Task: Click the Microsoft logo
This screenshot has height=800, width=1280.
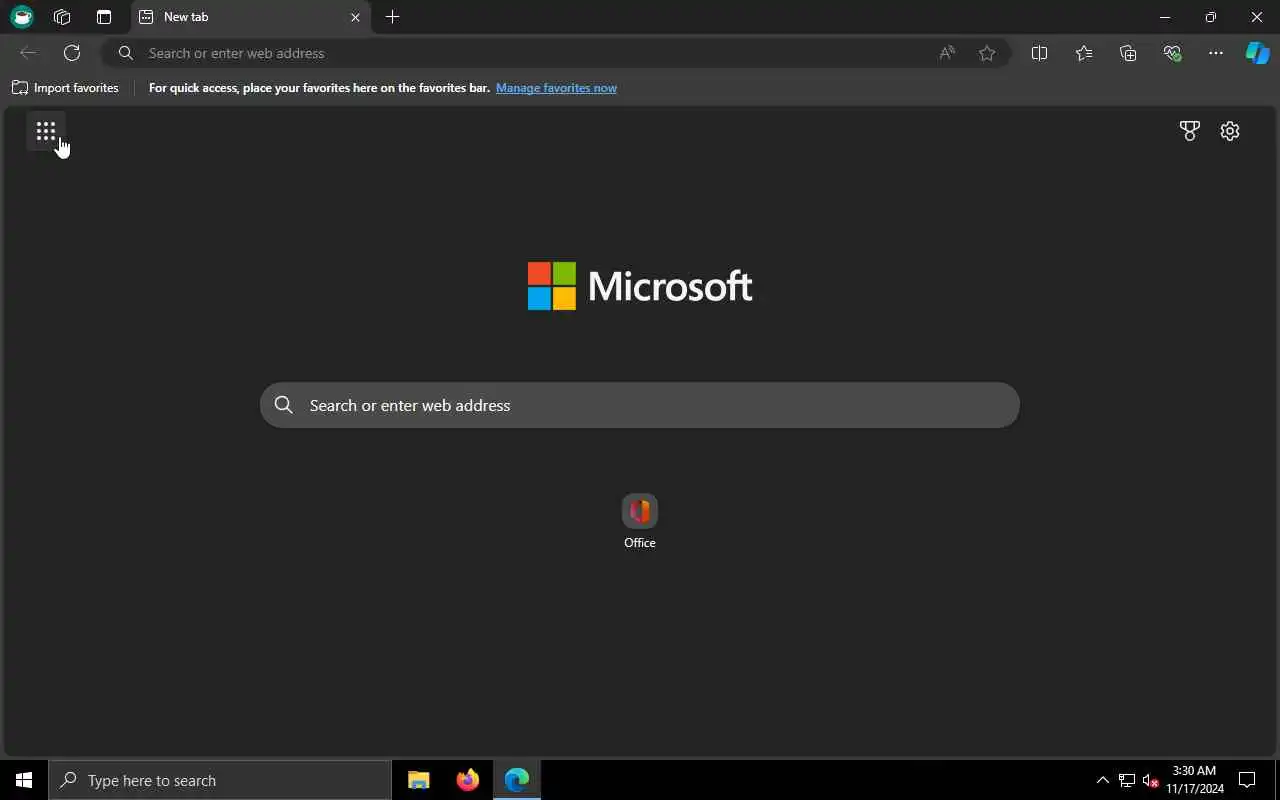Action: pos(640,286)
